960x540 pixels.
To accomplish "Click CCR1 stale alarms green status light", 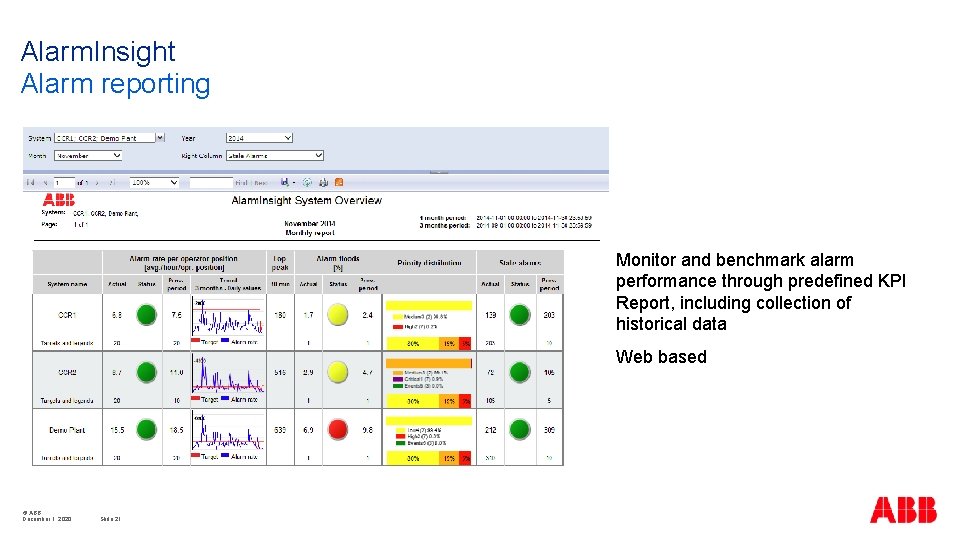I will tap(520, 315).
